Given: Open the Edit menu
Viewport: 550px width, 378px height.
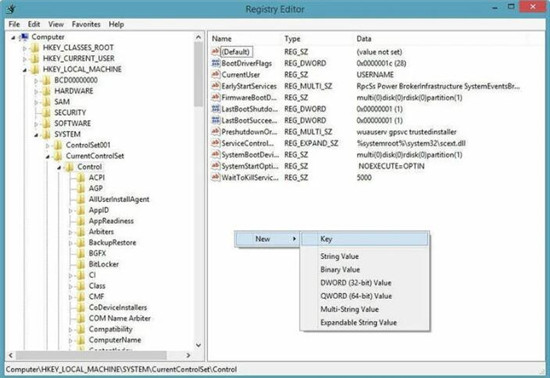Looking at the screenshot, I should [34, 24].
